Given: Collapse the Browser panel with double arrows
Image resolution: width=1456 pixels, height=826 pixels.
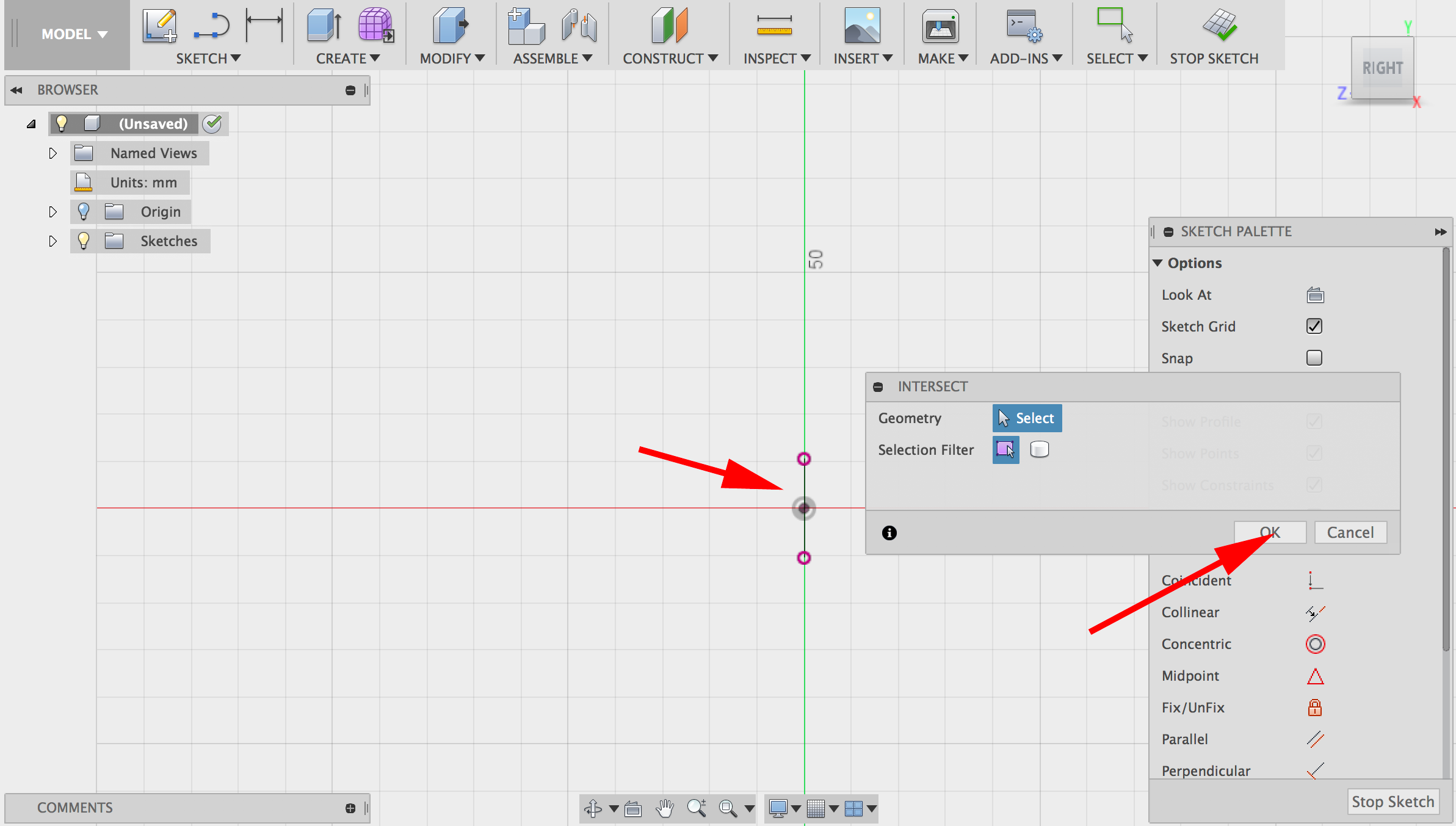Looking at the screenshot, I should 16,90.
